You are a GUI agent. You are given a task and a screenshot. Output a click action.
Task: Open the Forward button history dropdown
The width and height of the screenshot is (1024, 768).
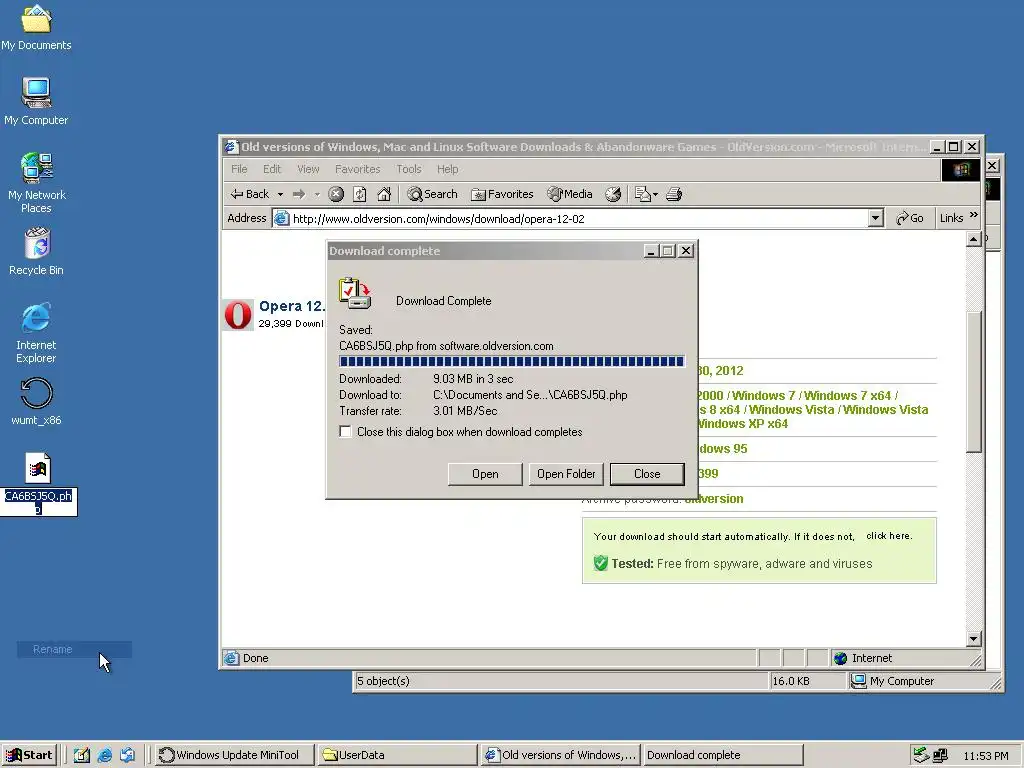[317, 194]
